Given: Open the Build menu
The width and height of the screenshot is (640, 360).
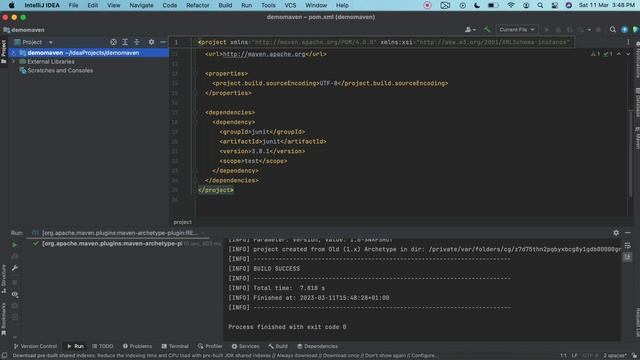Looking at the screenshot, I should pos(225,5).
